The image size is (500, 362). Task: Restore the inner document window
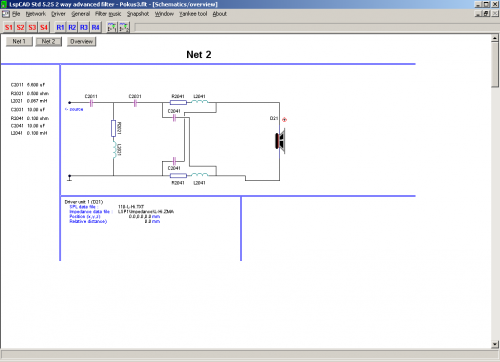(487, 14)
